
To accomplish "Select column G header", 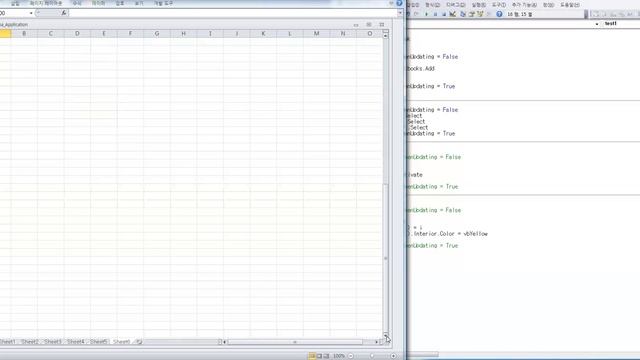I will (x=157, y=33).
